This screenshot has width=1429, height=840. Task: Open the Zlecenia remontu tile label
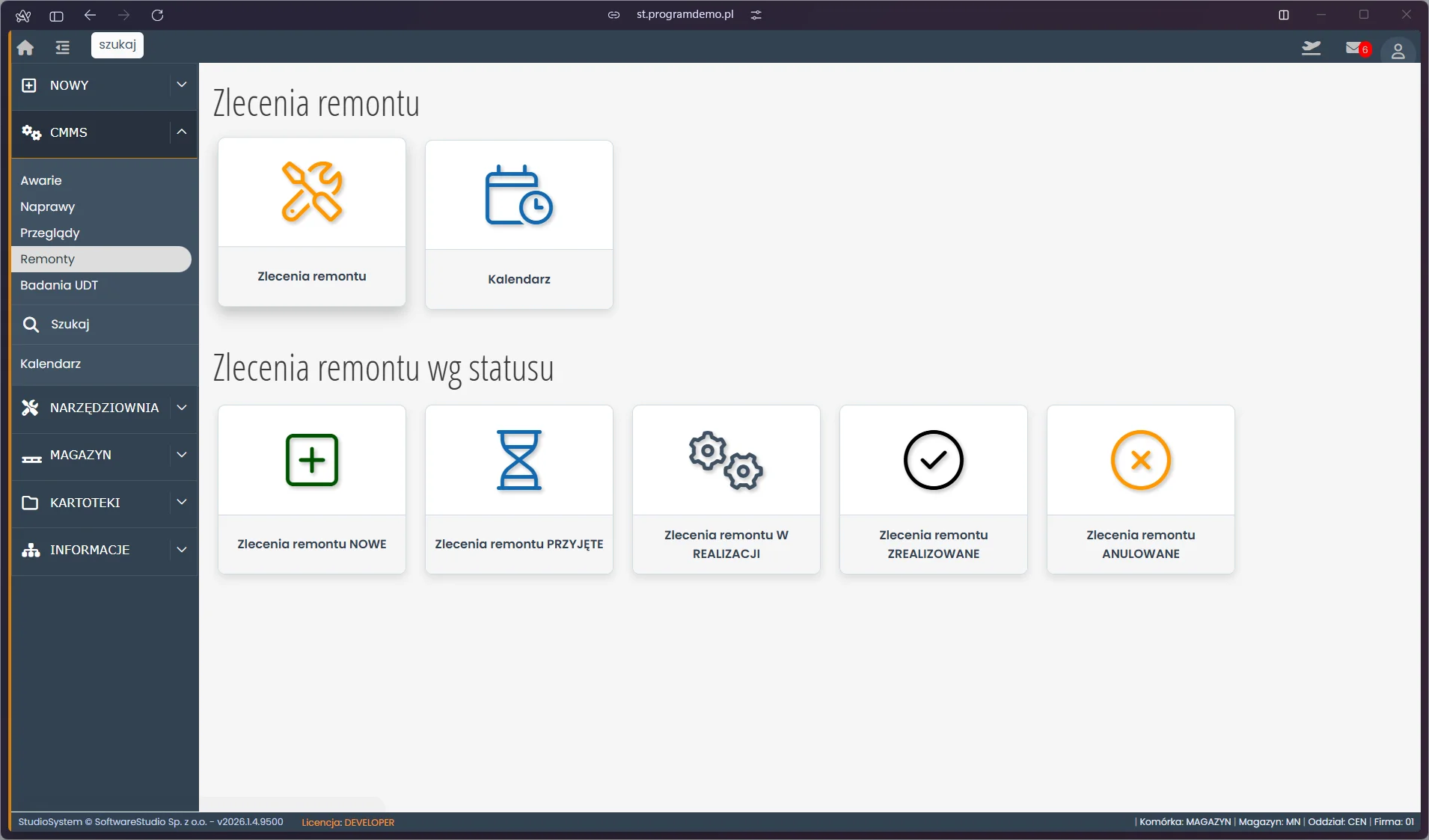tap(312, 276)
